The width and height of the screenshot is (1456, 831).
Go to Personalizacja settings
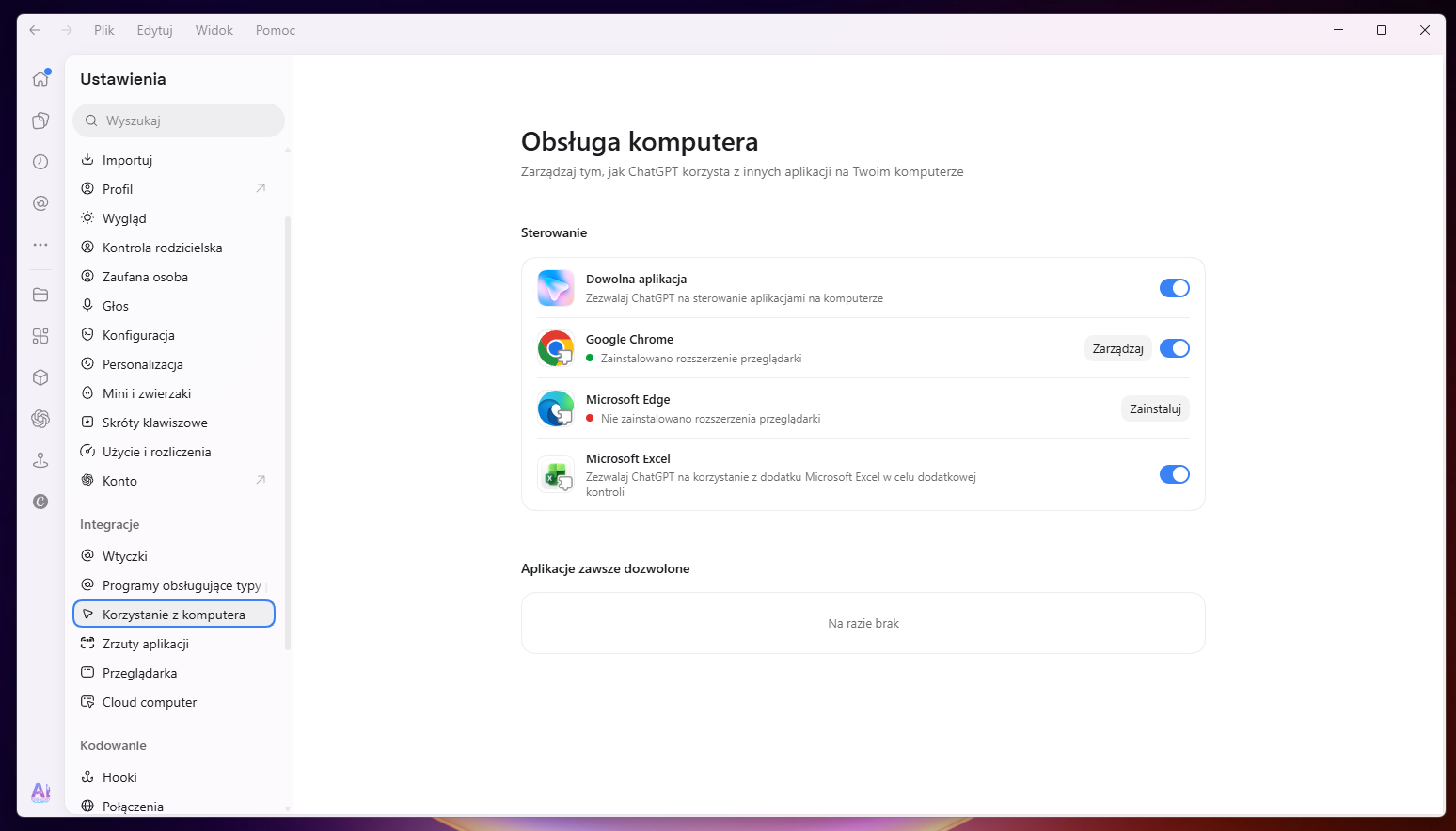(x=174, y=364)
